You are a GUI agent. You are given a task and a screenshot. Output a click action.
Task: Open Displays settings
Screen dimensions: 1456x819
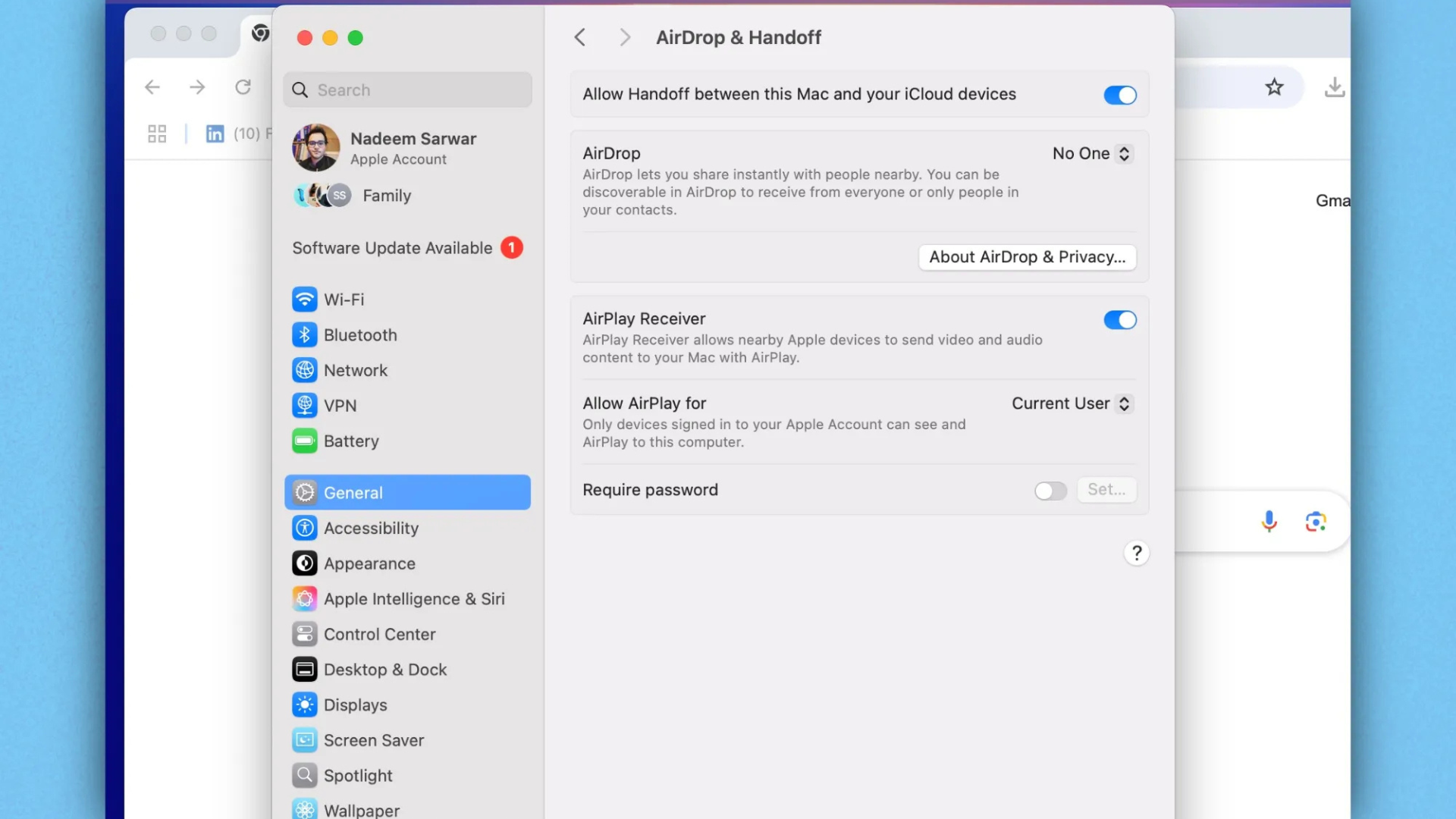[x=355, y=704]
